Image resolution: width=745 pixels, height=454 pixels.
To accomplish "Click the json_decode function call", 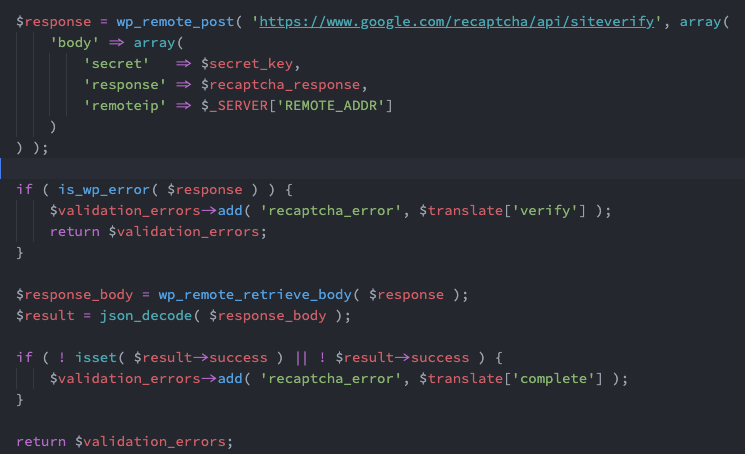I will click(x=133, y=316).
